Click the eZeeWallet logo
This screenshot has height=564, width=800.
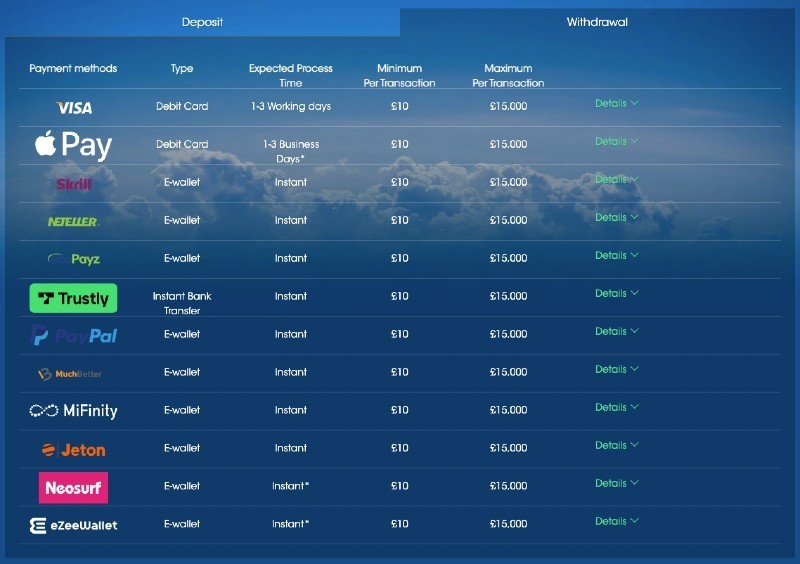click(x=73, y=525)
